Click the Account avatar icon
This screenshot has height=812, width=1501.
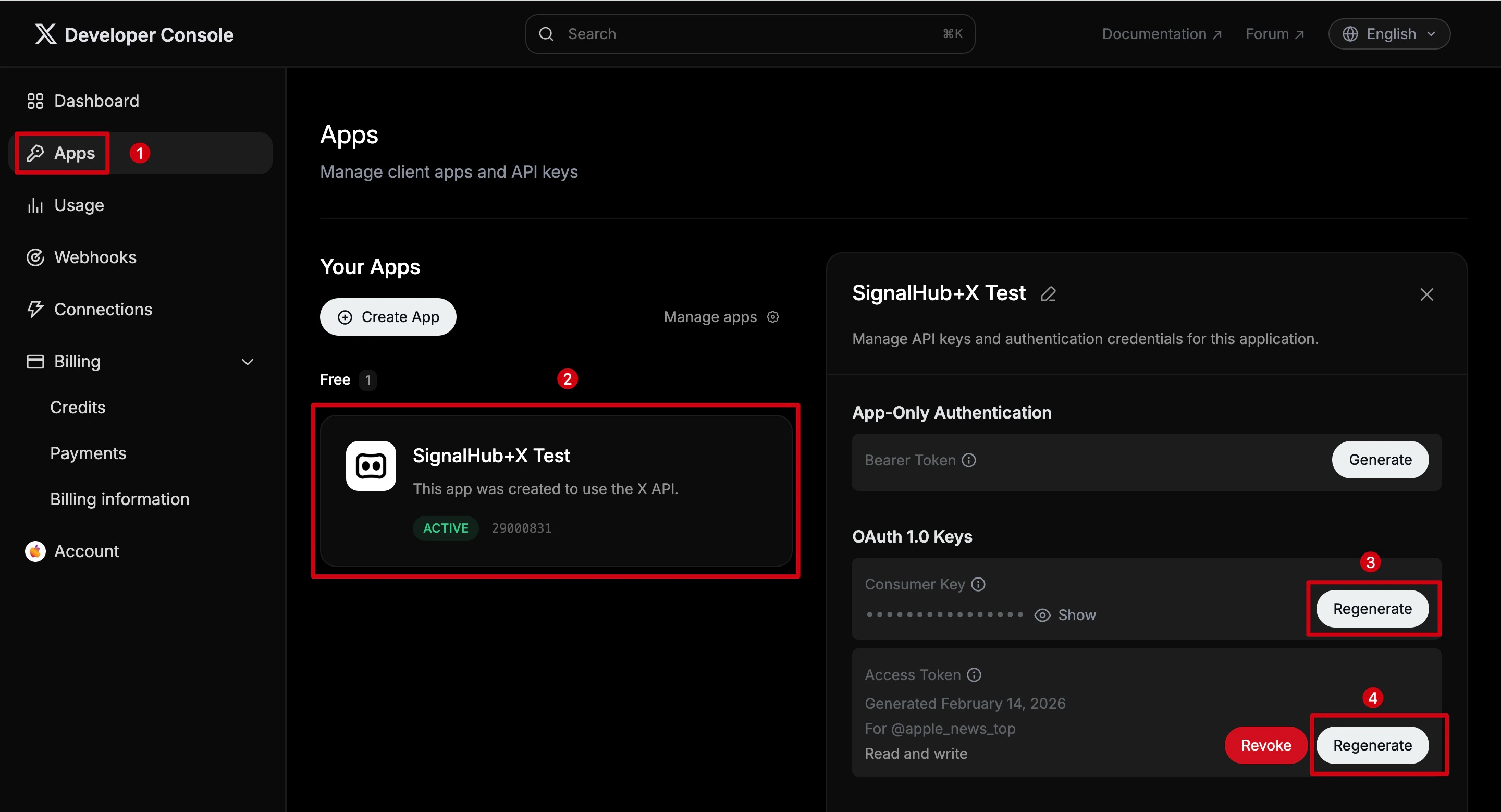(35, 550)
